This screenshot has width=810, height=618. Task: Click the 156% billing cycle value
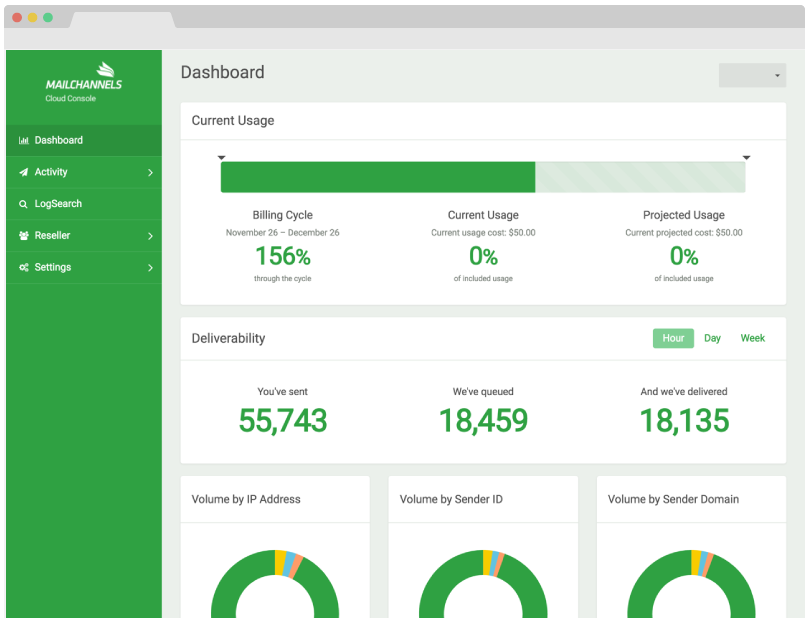pos(283,256)
